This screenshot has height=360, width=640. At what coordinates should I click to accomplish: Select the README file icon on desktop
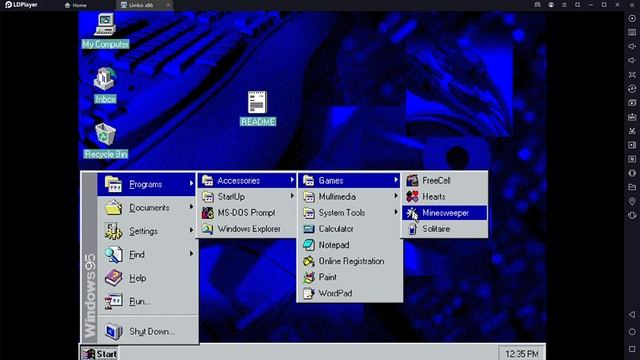[x=258, y=109]
